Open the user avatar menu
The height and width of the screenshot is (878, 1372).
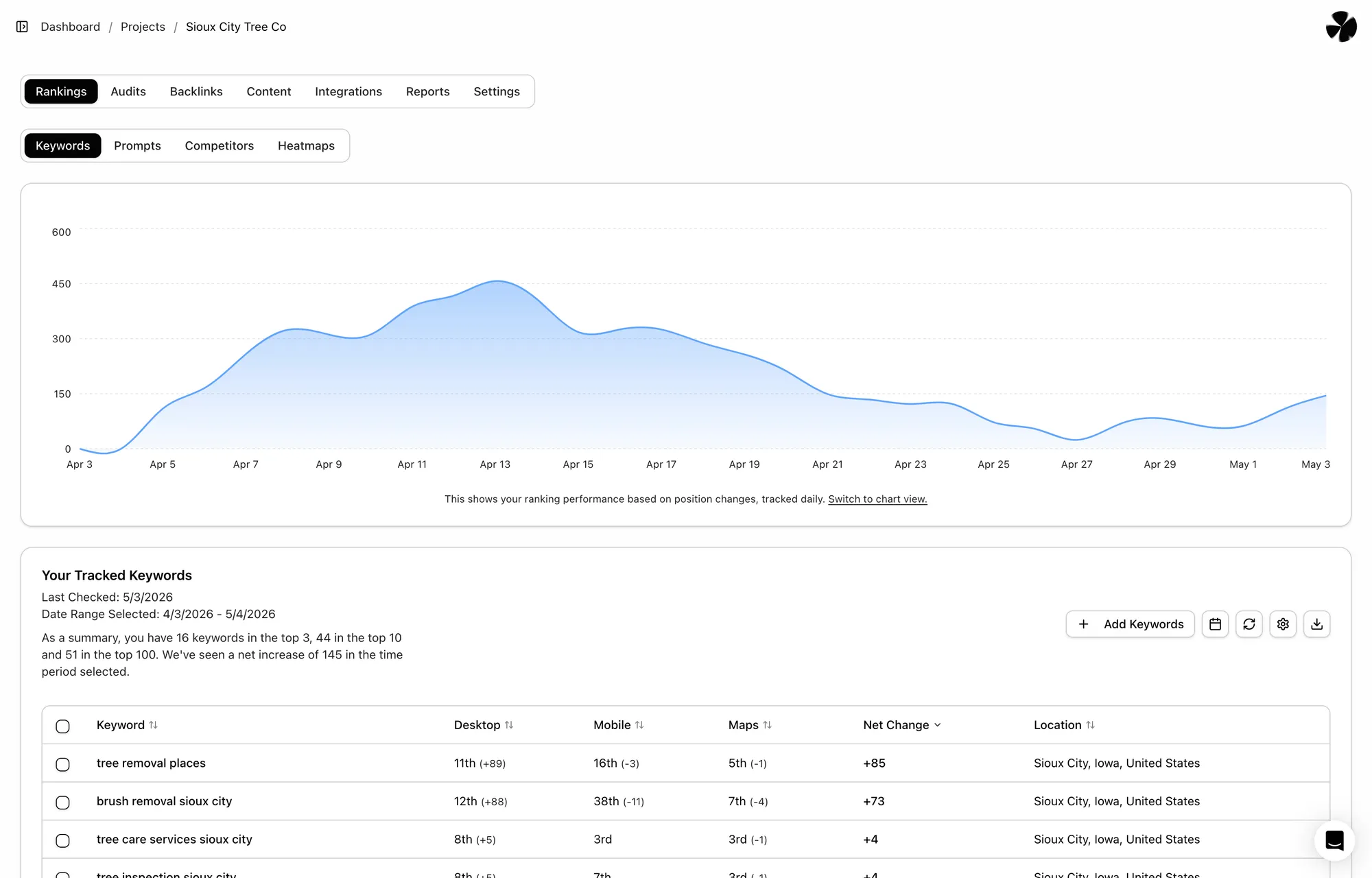click(1341, 27)
